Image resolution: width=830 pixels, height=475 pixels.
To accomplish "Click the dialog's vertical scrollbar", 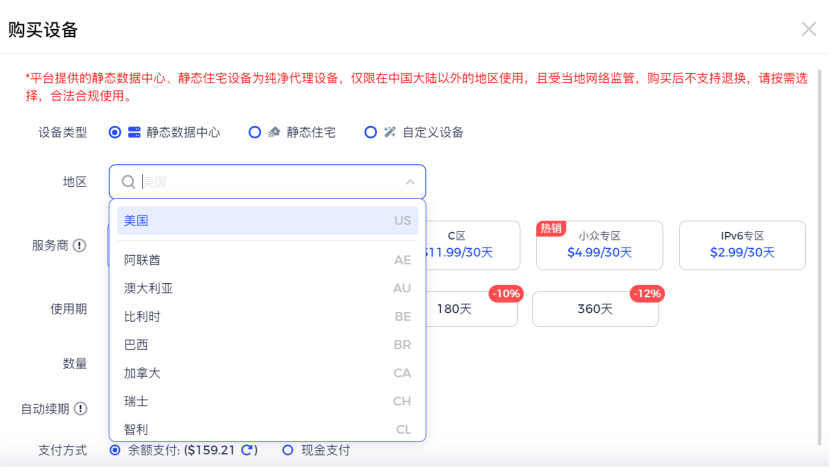I will (x=819, y=257).
